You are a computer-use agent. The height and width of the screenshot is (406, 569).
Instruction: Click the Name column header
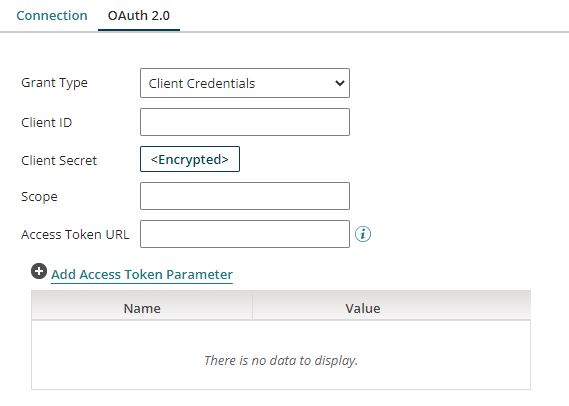point(142,308)
